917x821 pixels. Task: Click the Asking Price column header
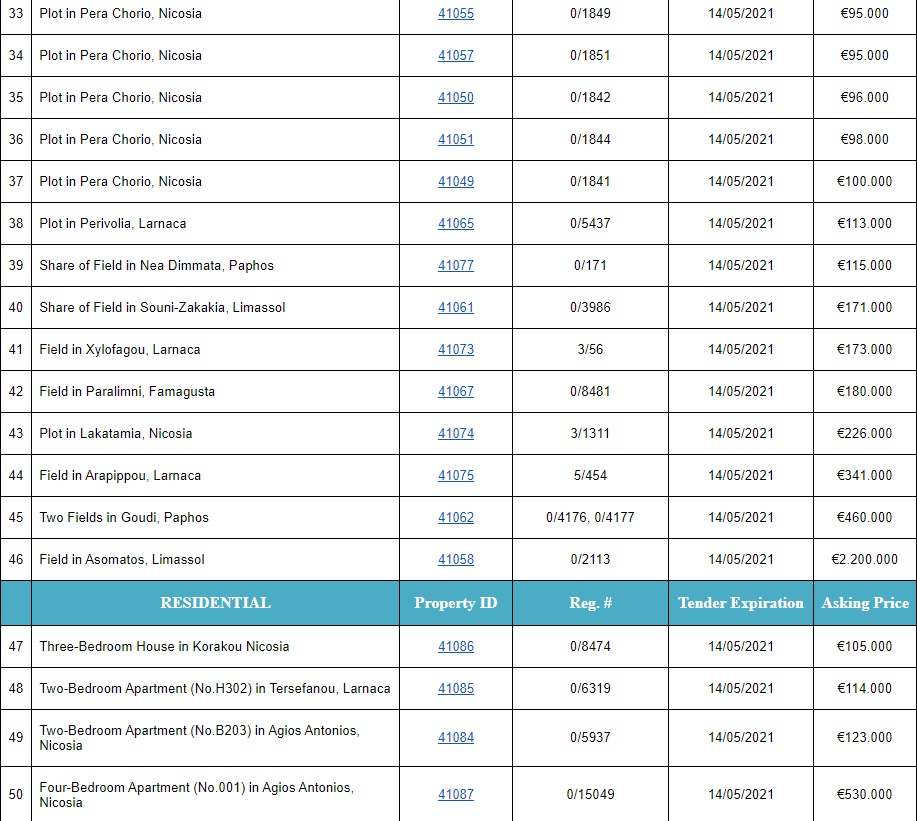(x=865, y=603)
